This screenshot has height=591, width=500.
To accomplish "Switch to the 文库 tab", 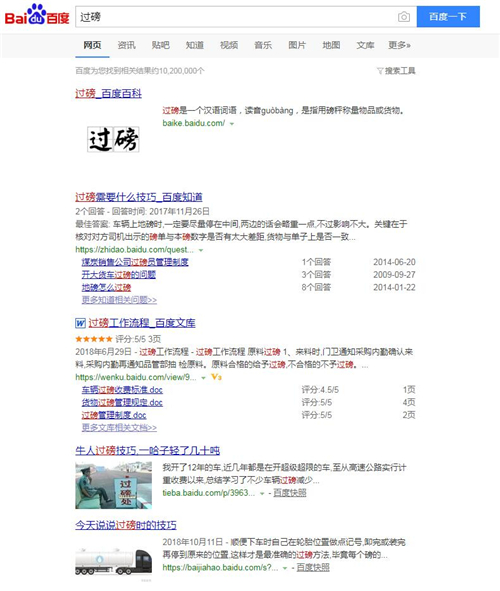I will click(365, 45).
